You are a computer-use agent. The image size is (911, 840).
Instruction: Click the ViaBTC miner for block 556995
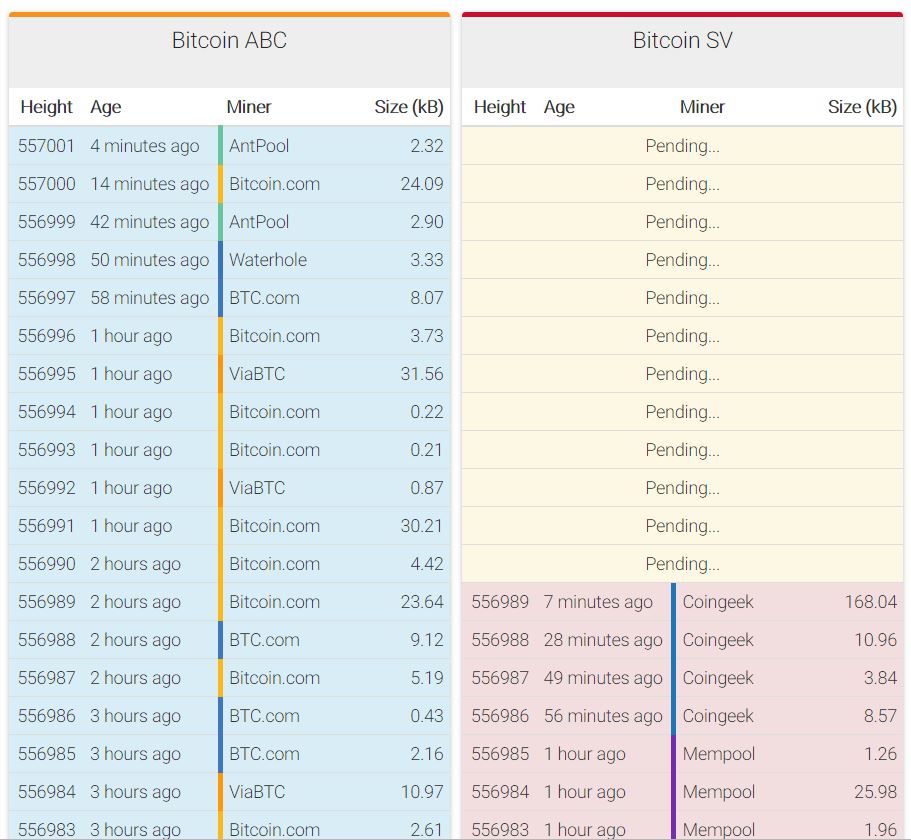(256, 374)
